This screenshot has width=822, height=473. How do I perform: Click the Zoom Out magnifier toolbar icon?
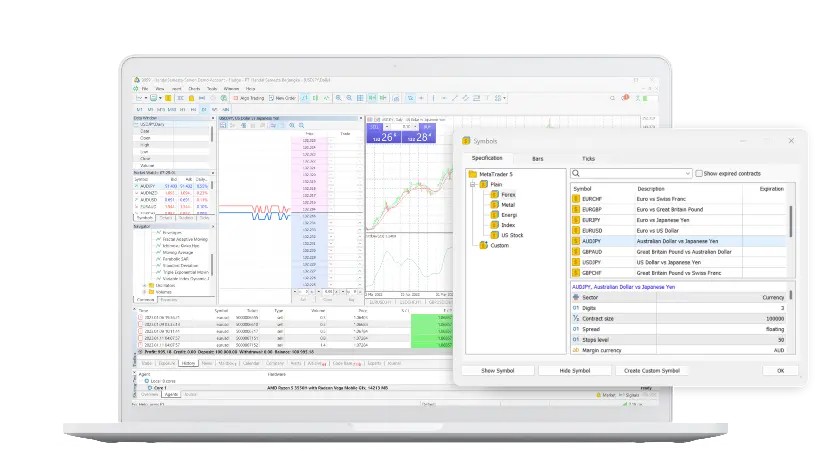pos(349,98)
